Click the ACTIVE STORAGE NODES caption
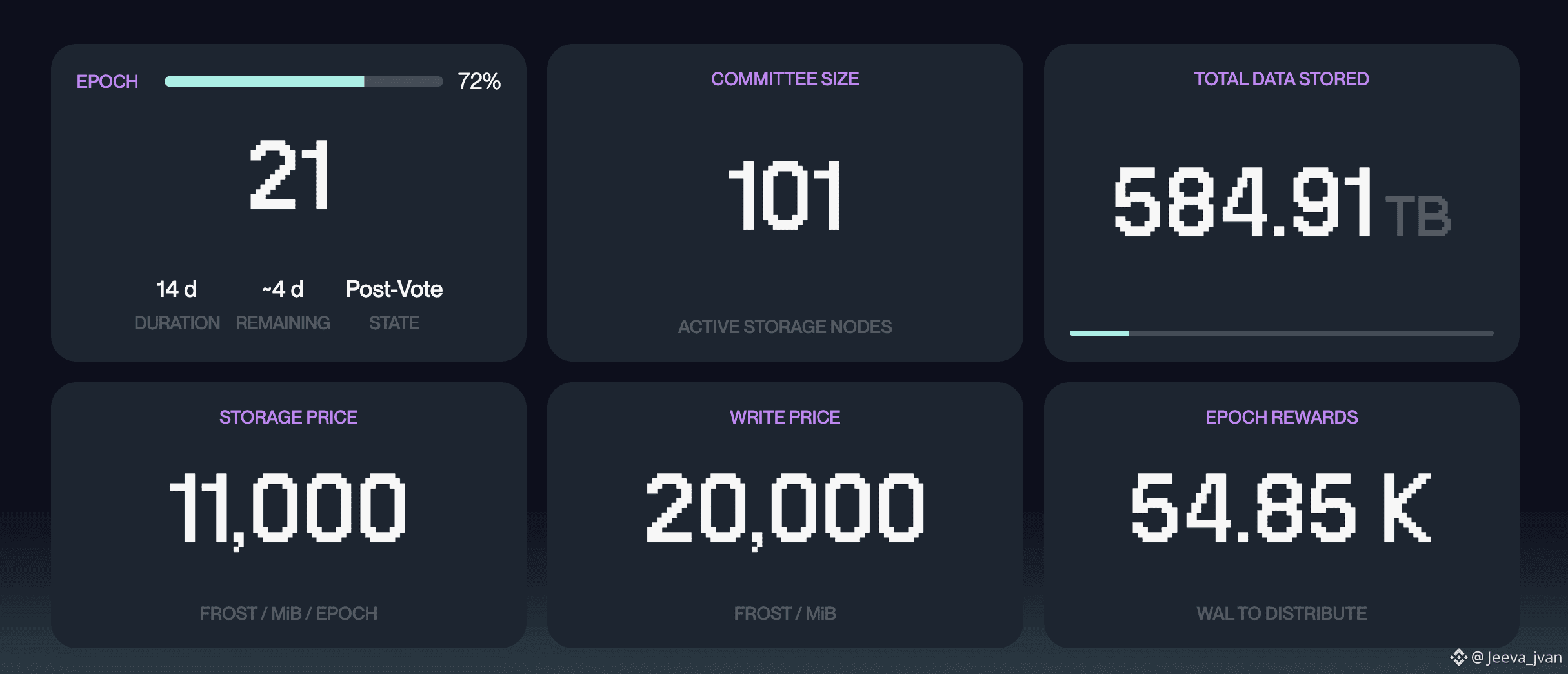This screenshot has width=1568, height=674. [x=785, y=327]
